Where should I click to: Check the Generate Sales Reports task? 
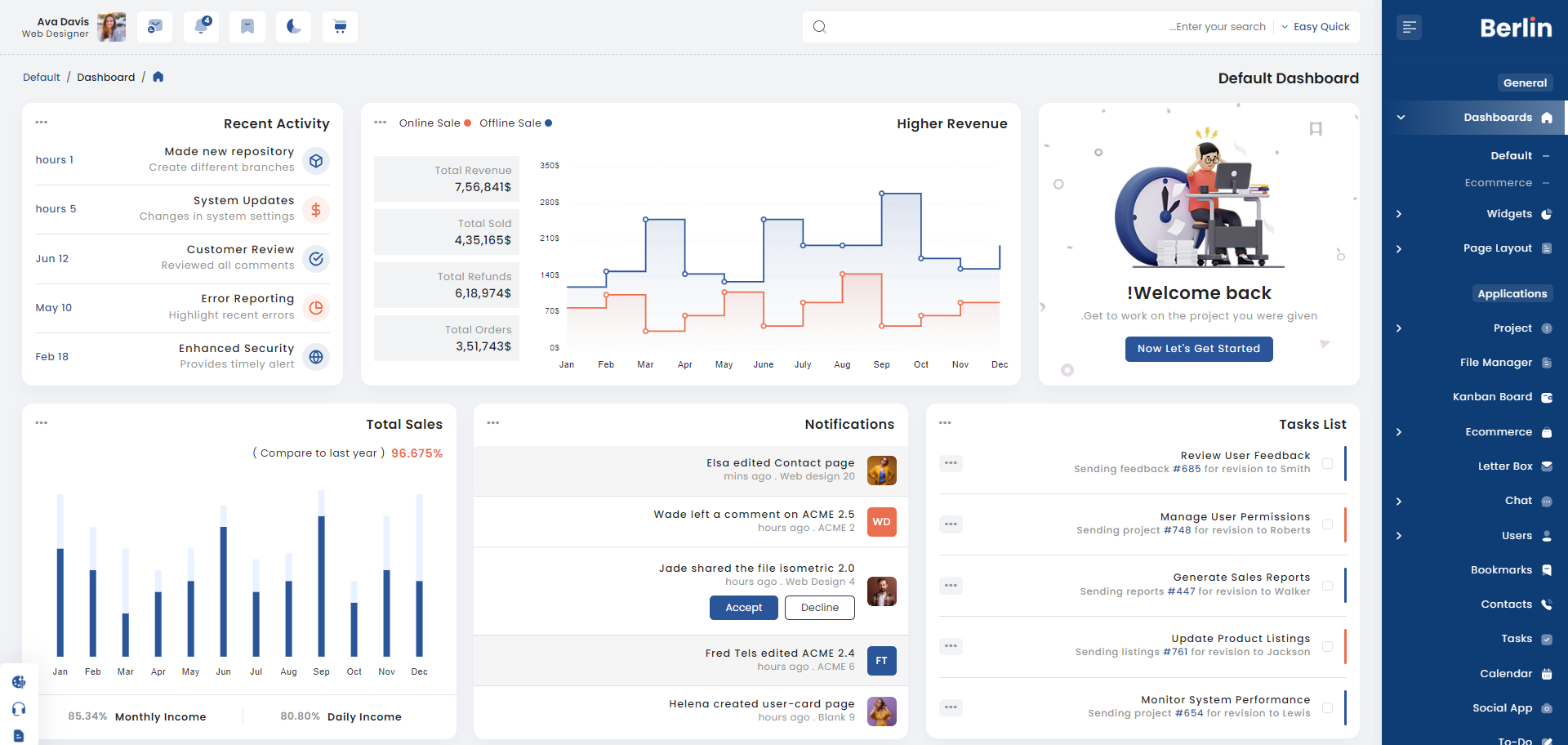(x=1327, y=586)
